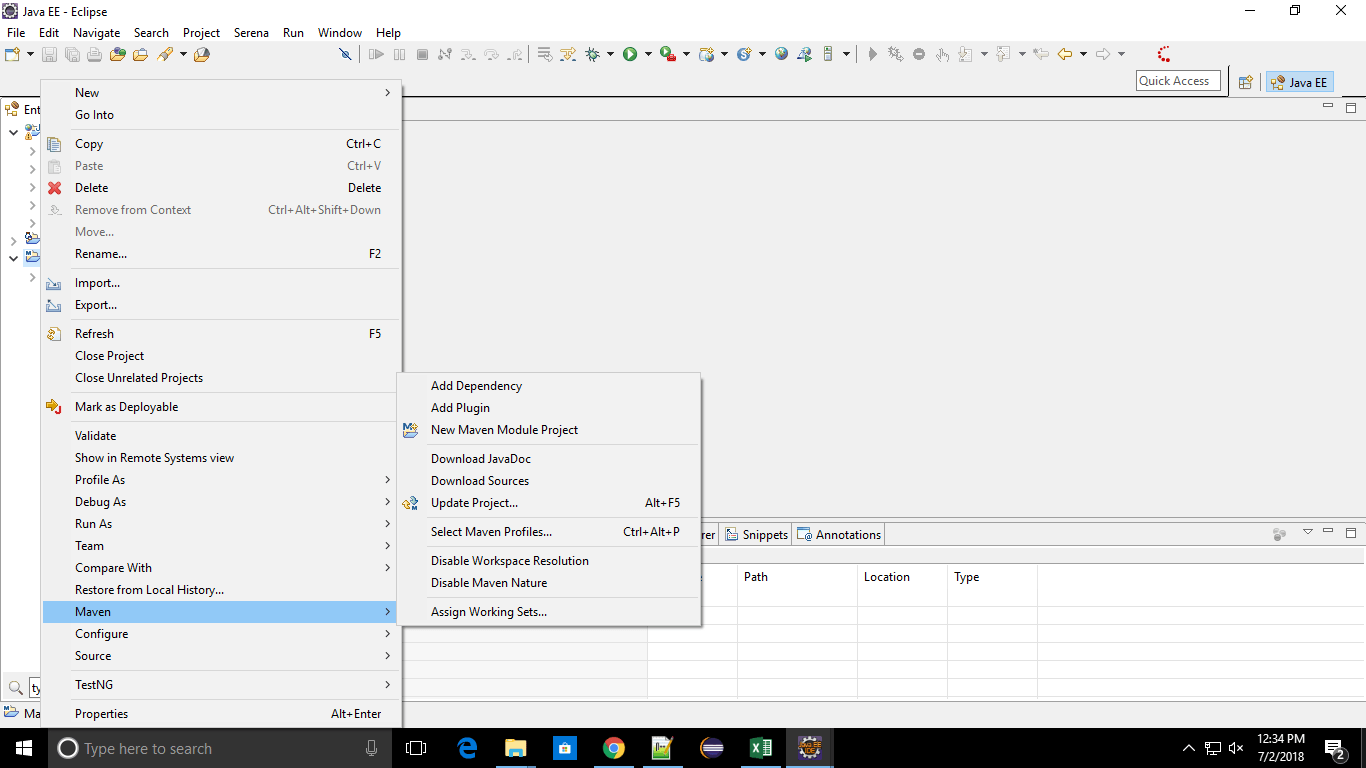1366x768 pixels.
Task: Open Chrome from the taskbar
Action: (613, 748)
